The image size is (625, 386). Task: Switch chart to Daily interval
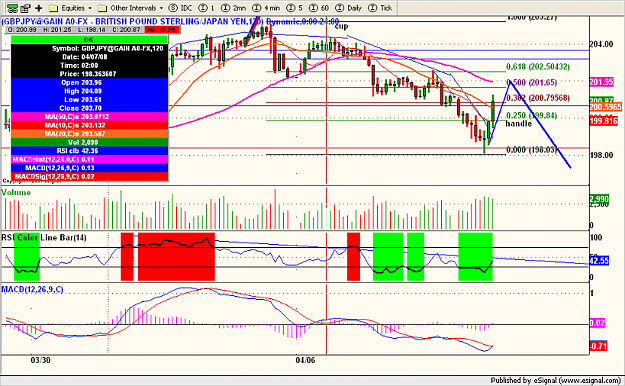pyautogui.click(x=349, y=8)
